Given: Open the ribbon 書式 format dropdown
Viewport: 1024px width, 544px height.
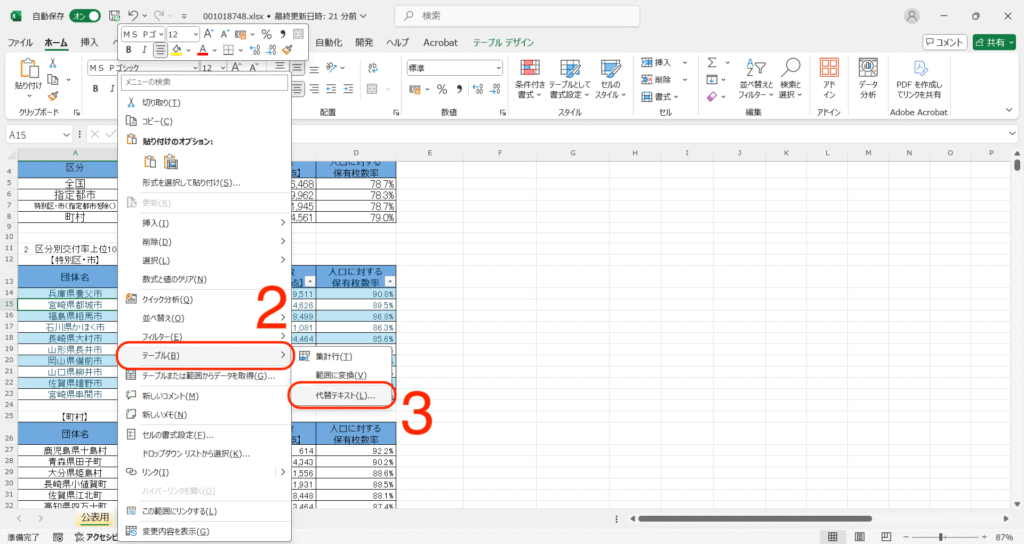Looking at the screenshot, I should 660,97.
